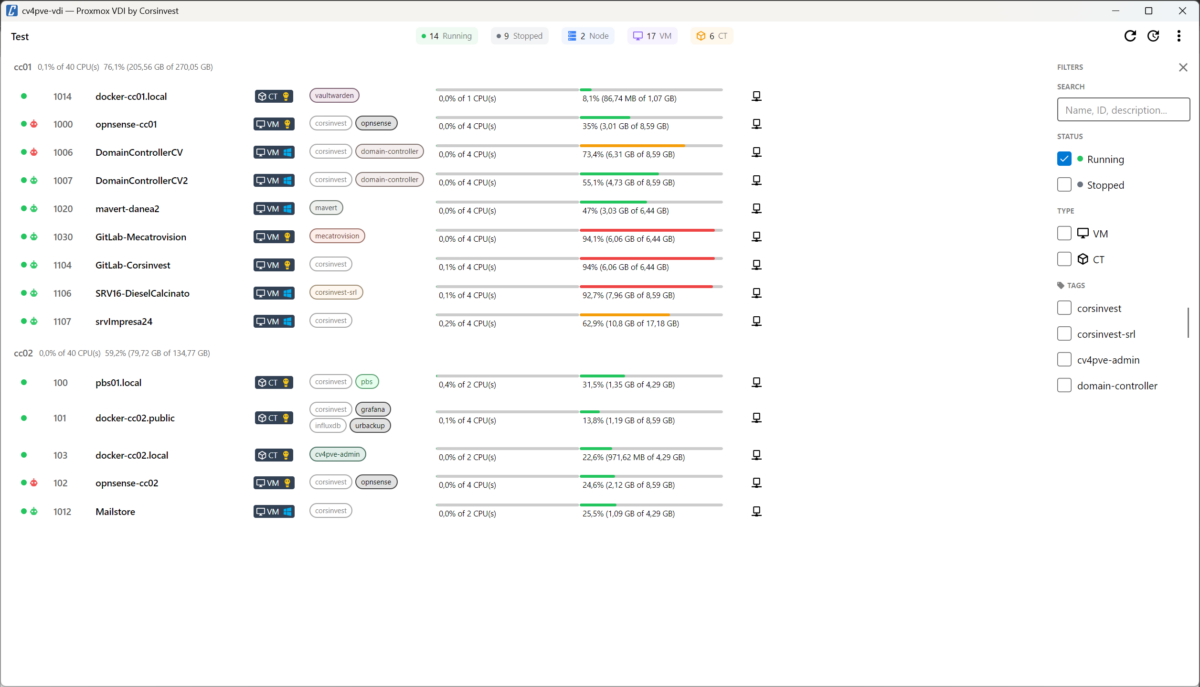1200x687 pixels.
Task: Select the Mailstore VM name
Action: coord(115,512)
